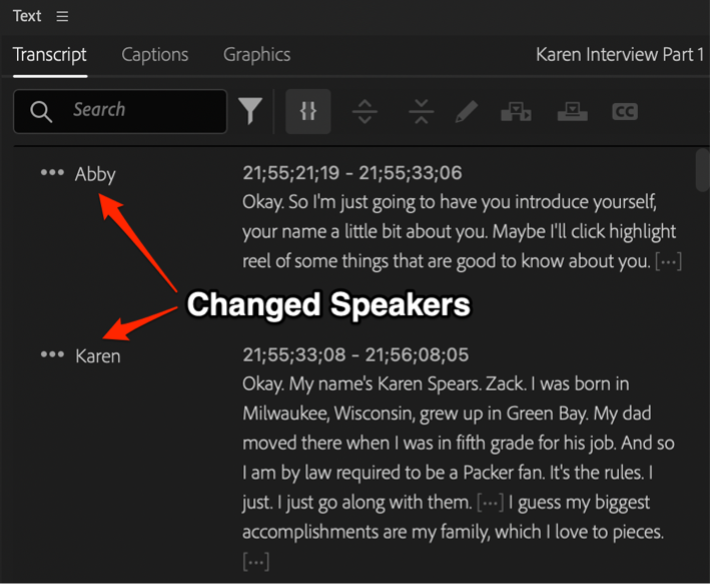Click the insert edit icon

516,111
